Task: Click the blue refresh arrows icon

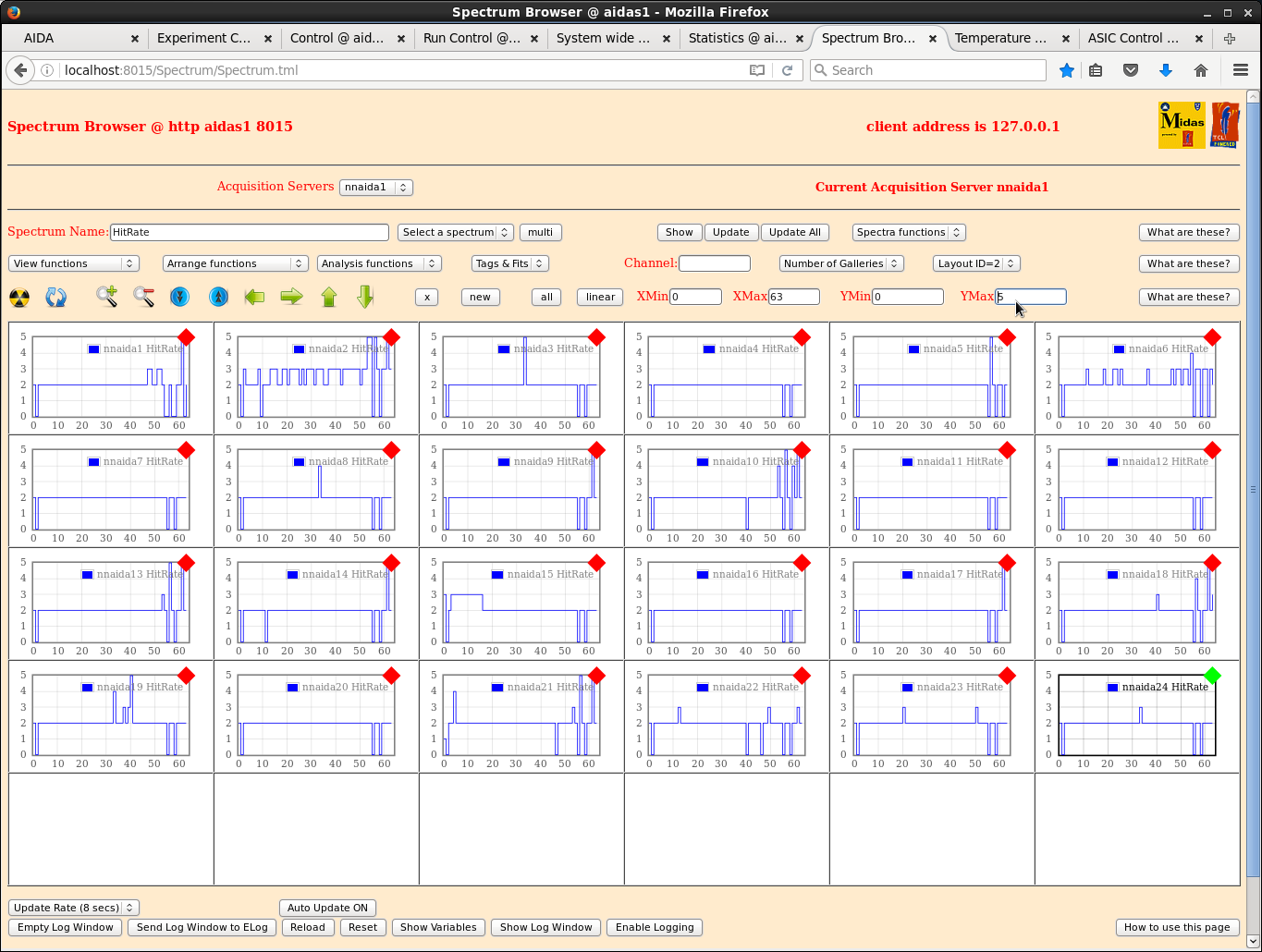Action: [x=56, y=297]
